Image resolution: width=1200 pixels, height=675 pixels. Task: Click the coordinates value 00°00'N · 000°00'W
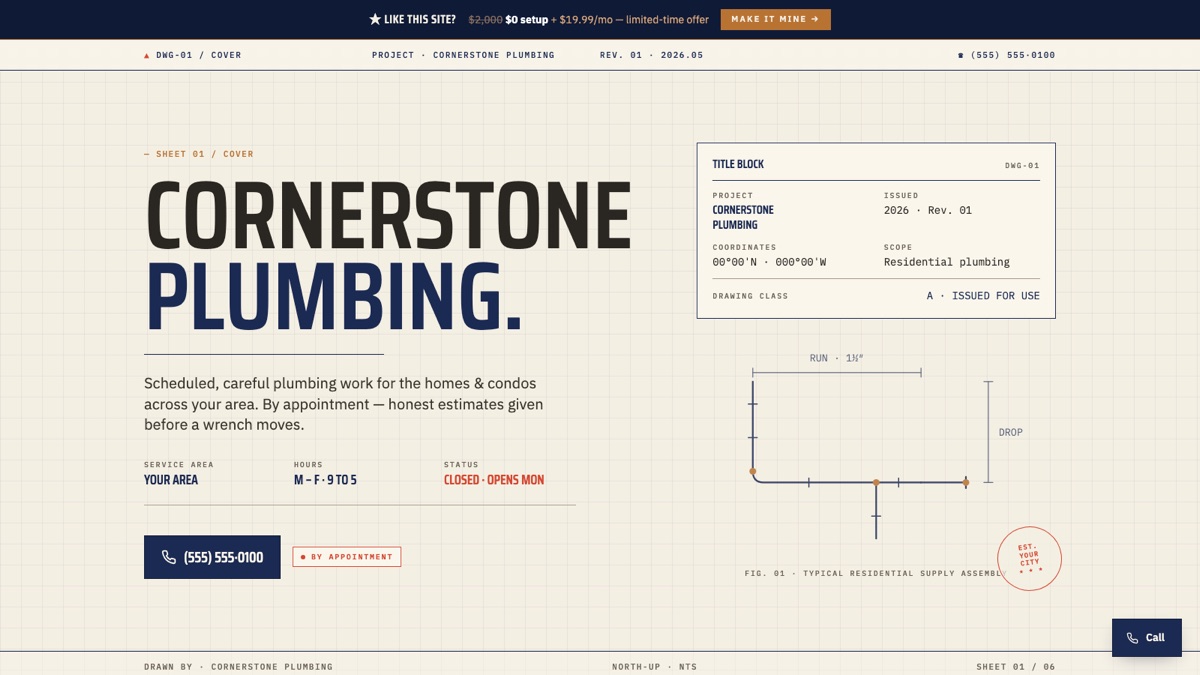pyautogui.click(x=770, y=262)
